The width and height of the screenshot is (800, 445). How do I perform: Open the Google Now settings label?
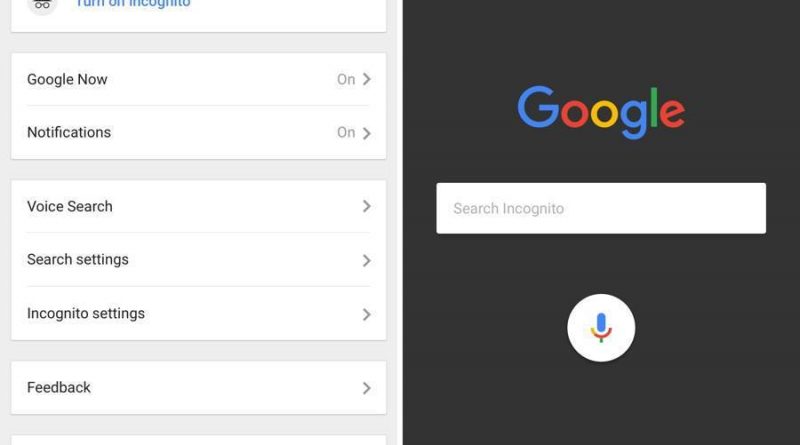click(67, 80)
